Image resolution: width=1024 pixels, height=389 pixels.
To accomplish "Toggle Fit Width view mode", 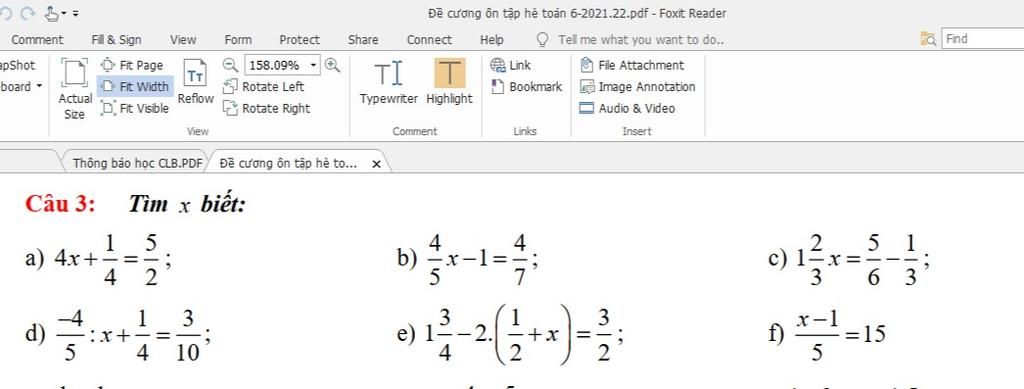I will 135,87.
